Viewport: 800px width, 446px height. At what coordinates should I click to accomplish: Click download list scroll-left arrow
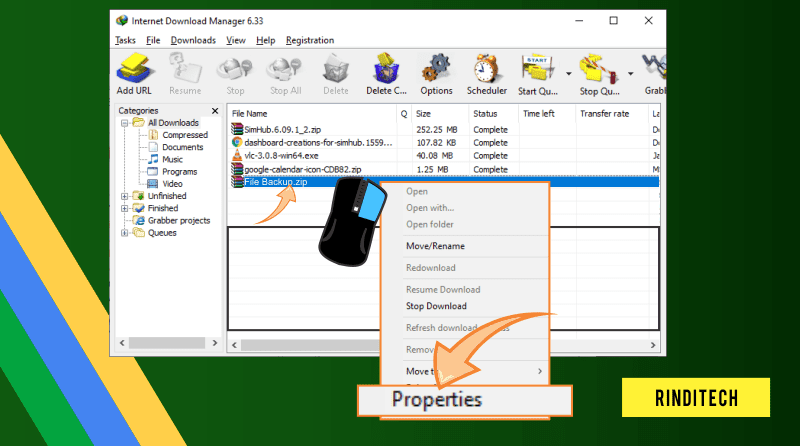(234, 345)
